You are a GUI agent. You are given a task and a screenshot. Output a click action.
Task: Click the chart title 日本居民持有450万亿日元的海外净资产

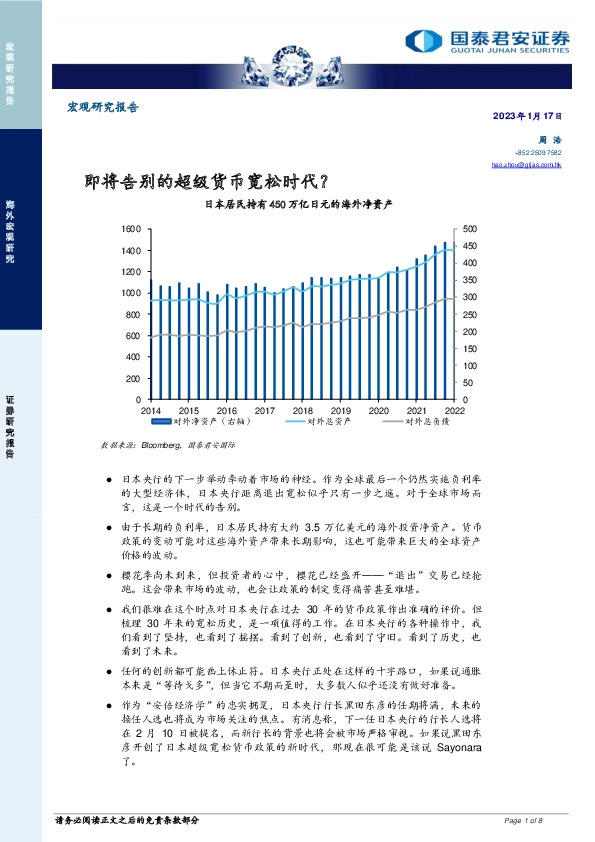[x=299, y=205]
